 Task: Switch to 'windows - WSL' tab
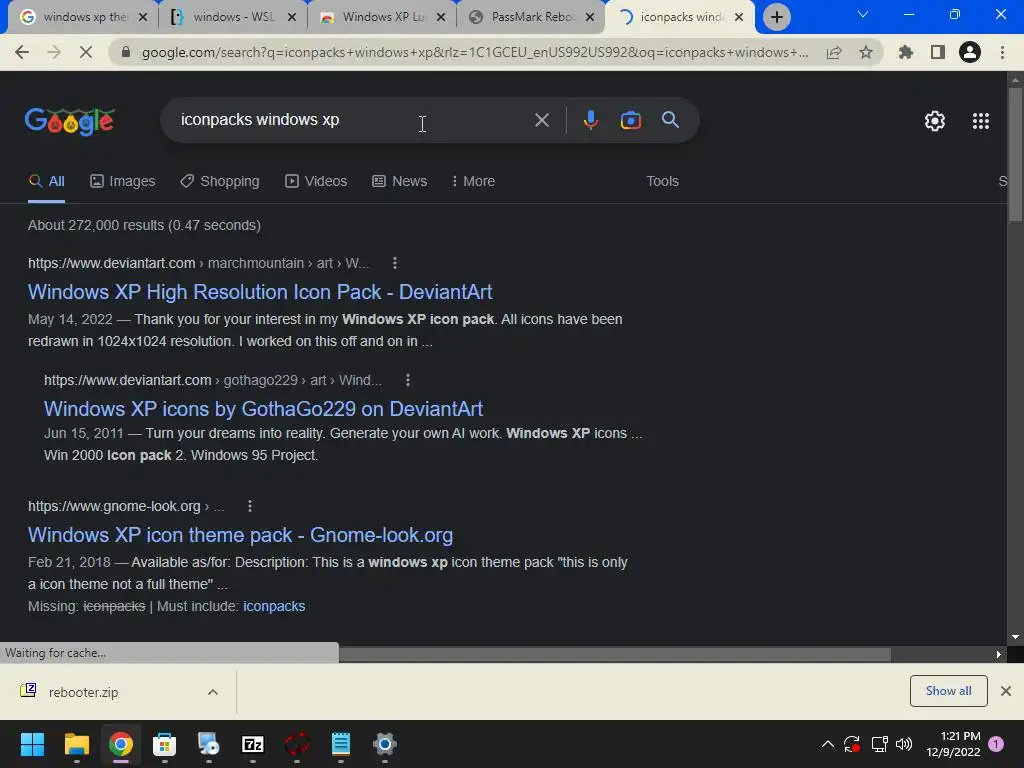click(x=232, y=17)
